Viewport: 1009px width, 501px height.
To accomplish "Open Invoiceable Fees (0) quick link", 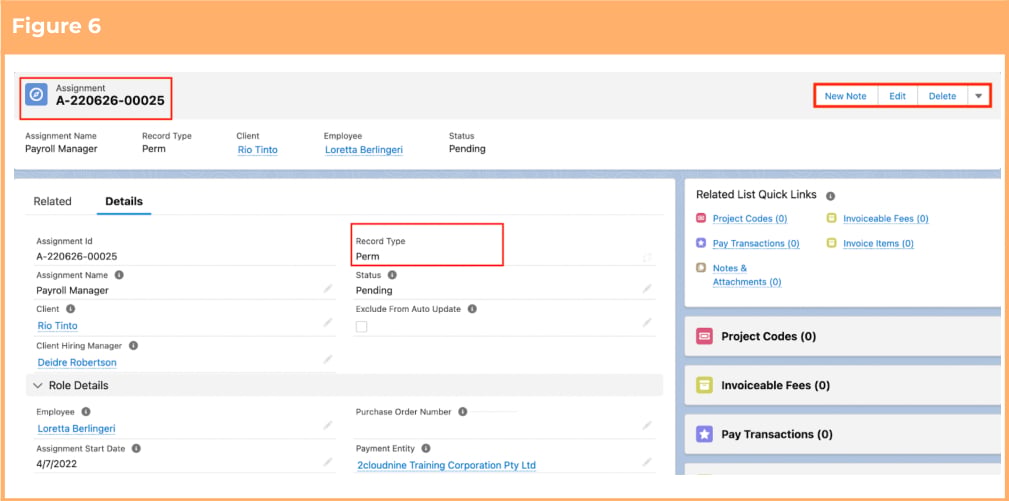I will pos(886,219).
